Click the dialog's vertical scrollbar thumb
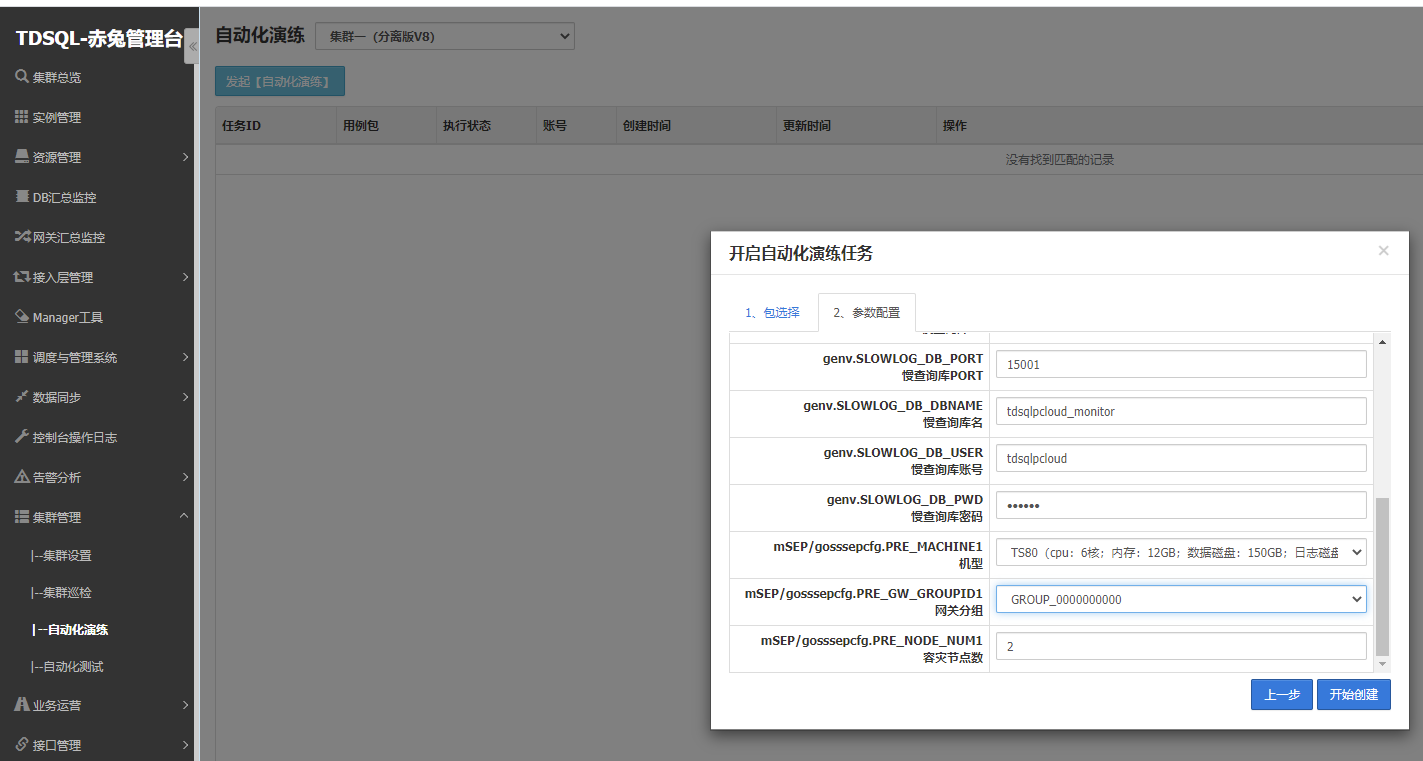1423x761 pixels. click(x=1383, y=576)
